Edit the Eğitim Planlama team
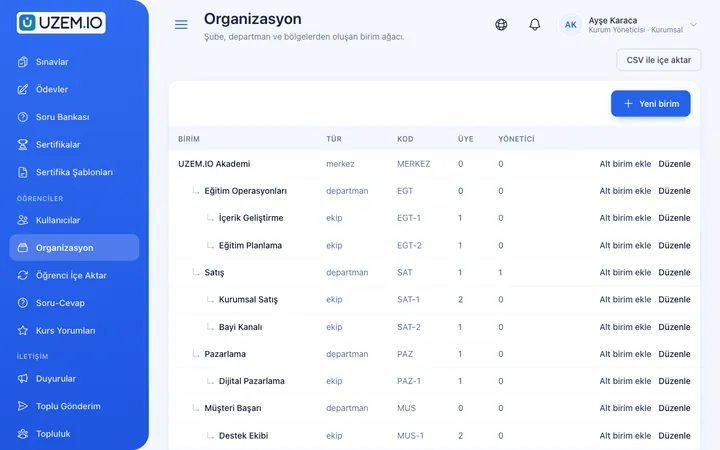This screenshot has height=450, width=720. pos(674,246)
